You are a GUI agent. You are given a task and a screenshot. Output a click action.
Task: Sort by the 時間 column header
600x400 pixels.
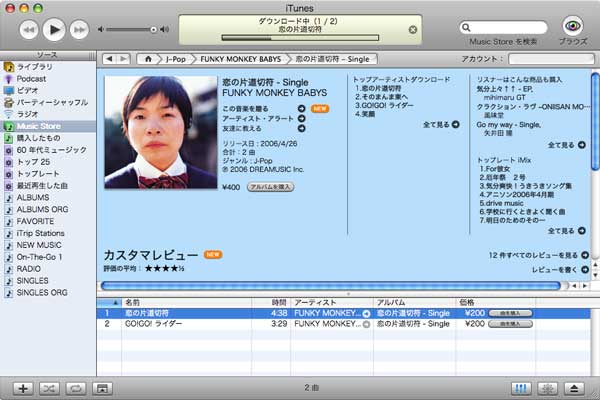click(x=271, y=302)
